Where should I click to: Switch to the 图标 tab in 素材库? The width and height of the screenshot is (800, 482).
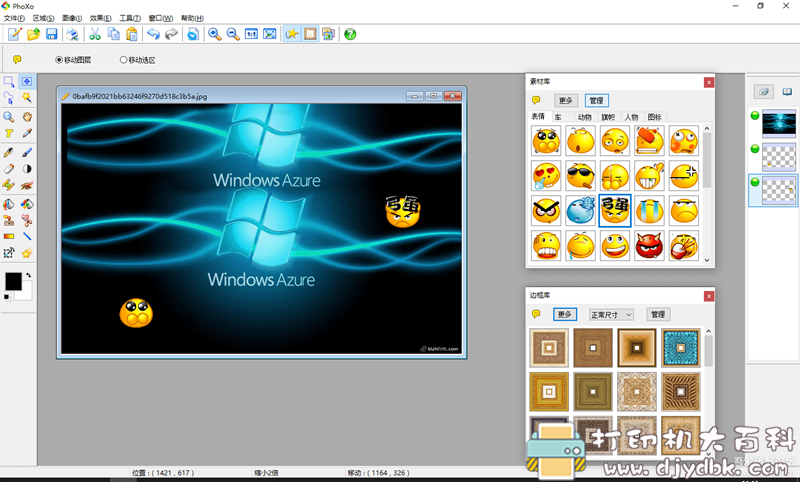point(655,117)
